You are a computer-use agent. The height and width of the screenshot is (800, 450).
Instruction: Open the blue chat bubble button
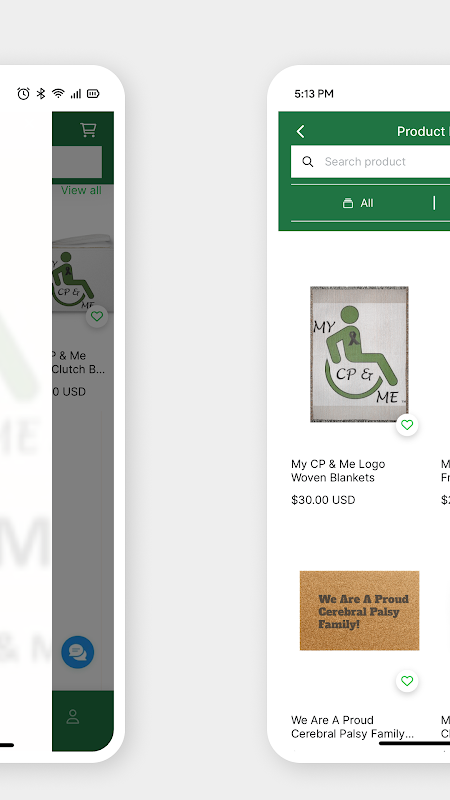78,652
